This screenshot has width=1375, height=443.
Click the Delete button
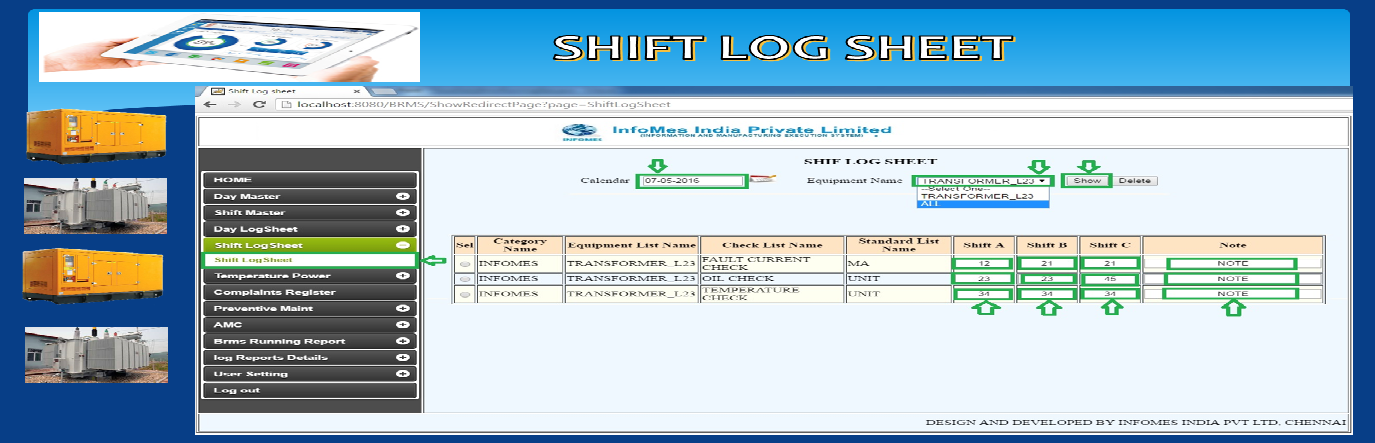click(1134, 181)
